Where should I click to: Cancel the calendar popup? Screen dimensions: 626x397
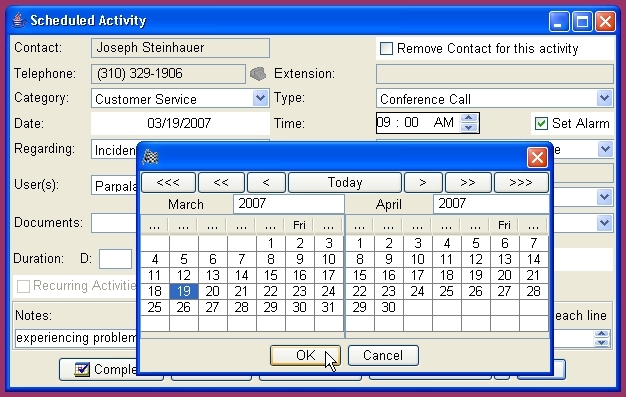[x=383, y=355]
